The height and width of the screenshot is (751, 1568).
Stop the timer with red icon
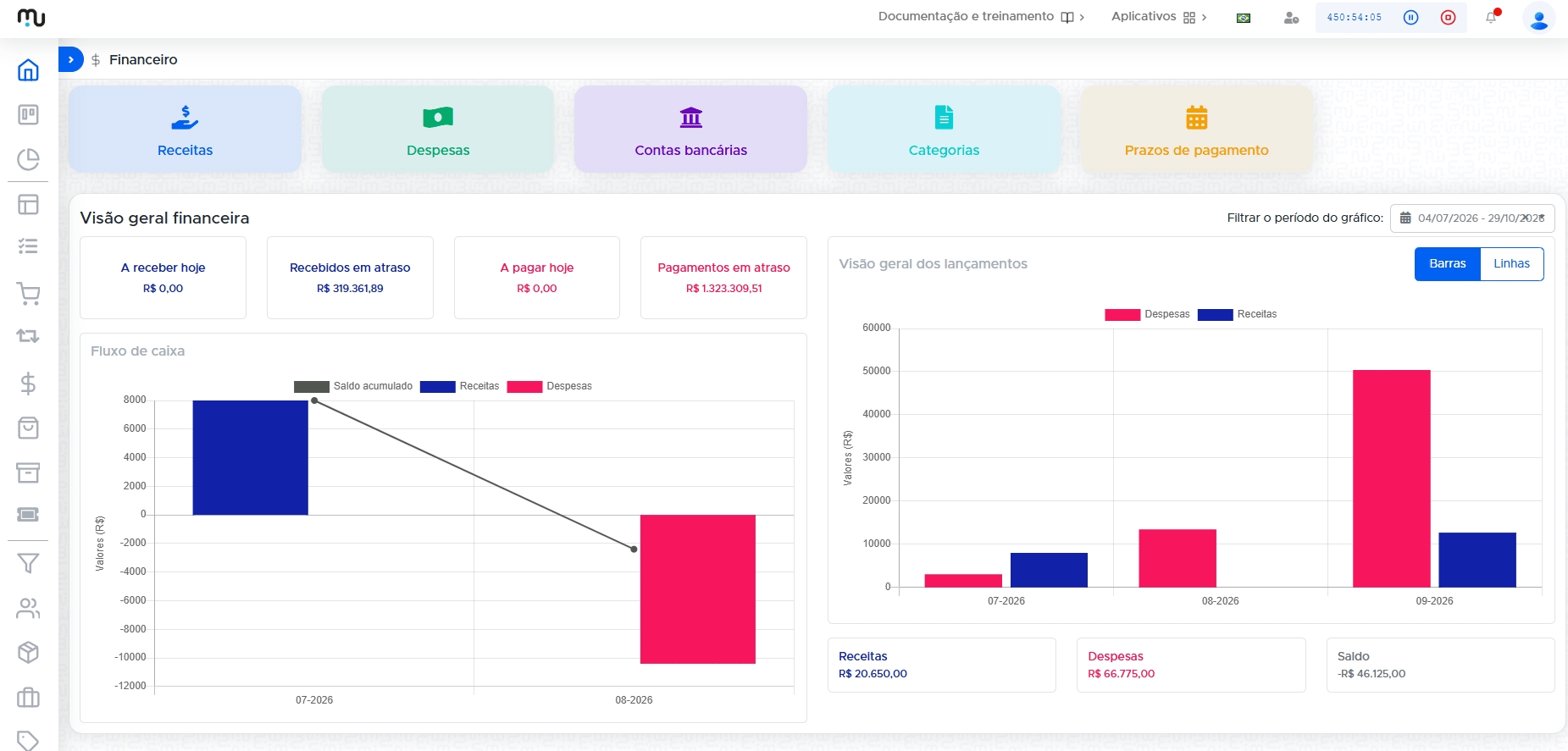1448,17
